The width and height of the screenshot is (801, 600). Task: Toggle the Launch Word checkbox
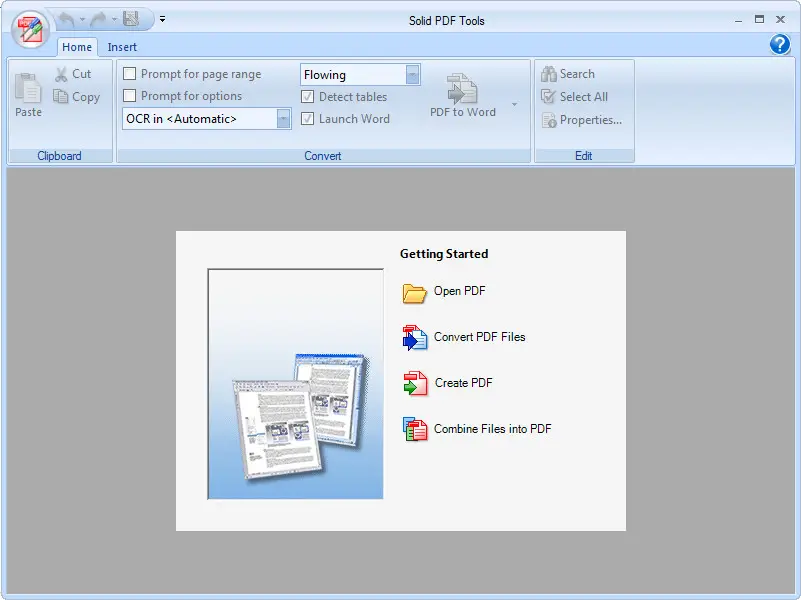click(x=308, y=119)
